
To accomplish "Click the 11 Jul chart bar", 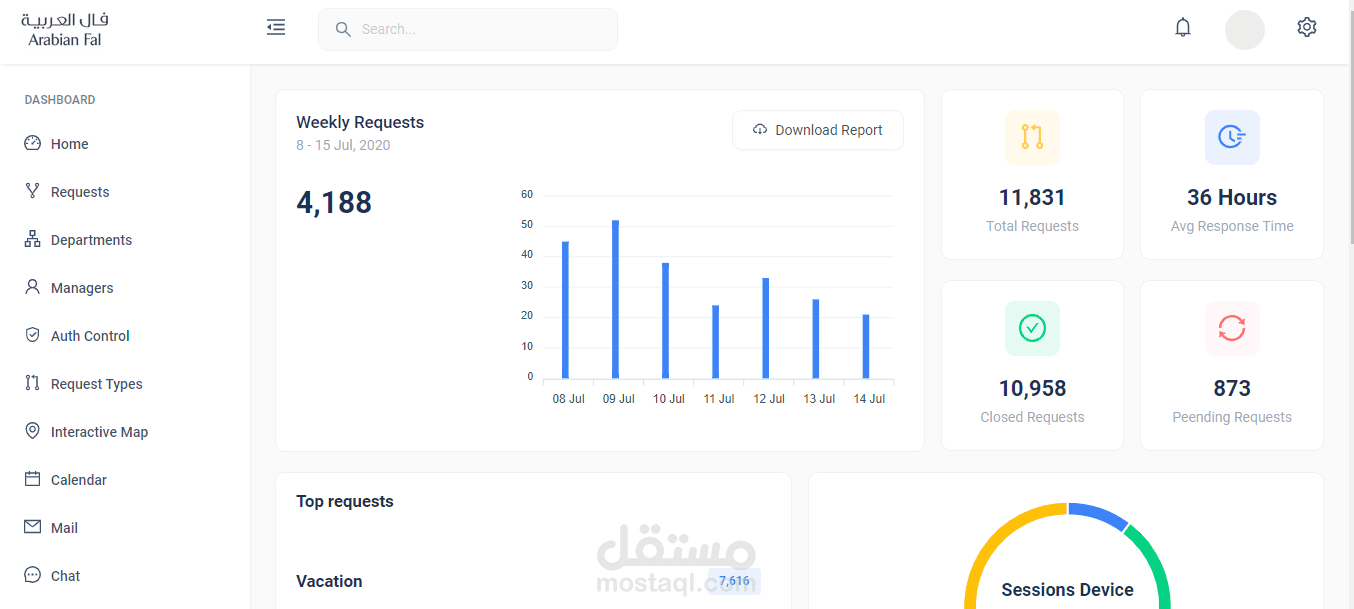I will (x=715, y=342).
